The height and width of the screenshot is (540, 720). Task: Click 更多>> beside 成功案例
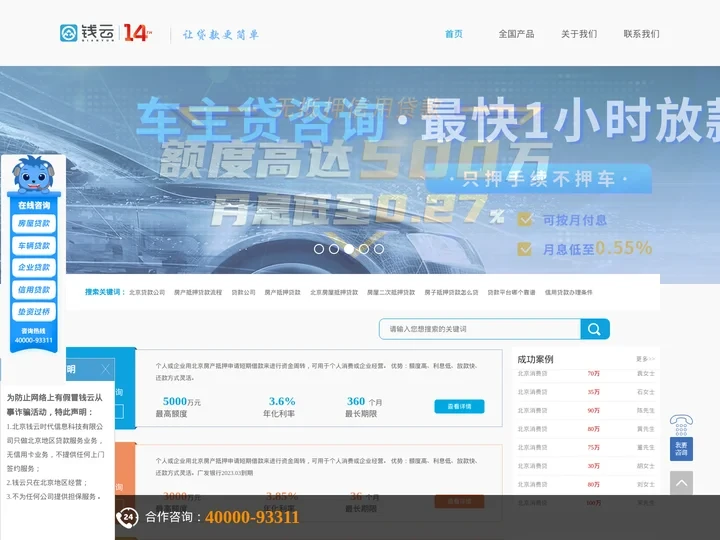coord(645,359)
